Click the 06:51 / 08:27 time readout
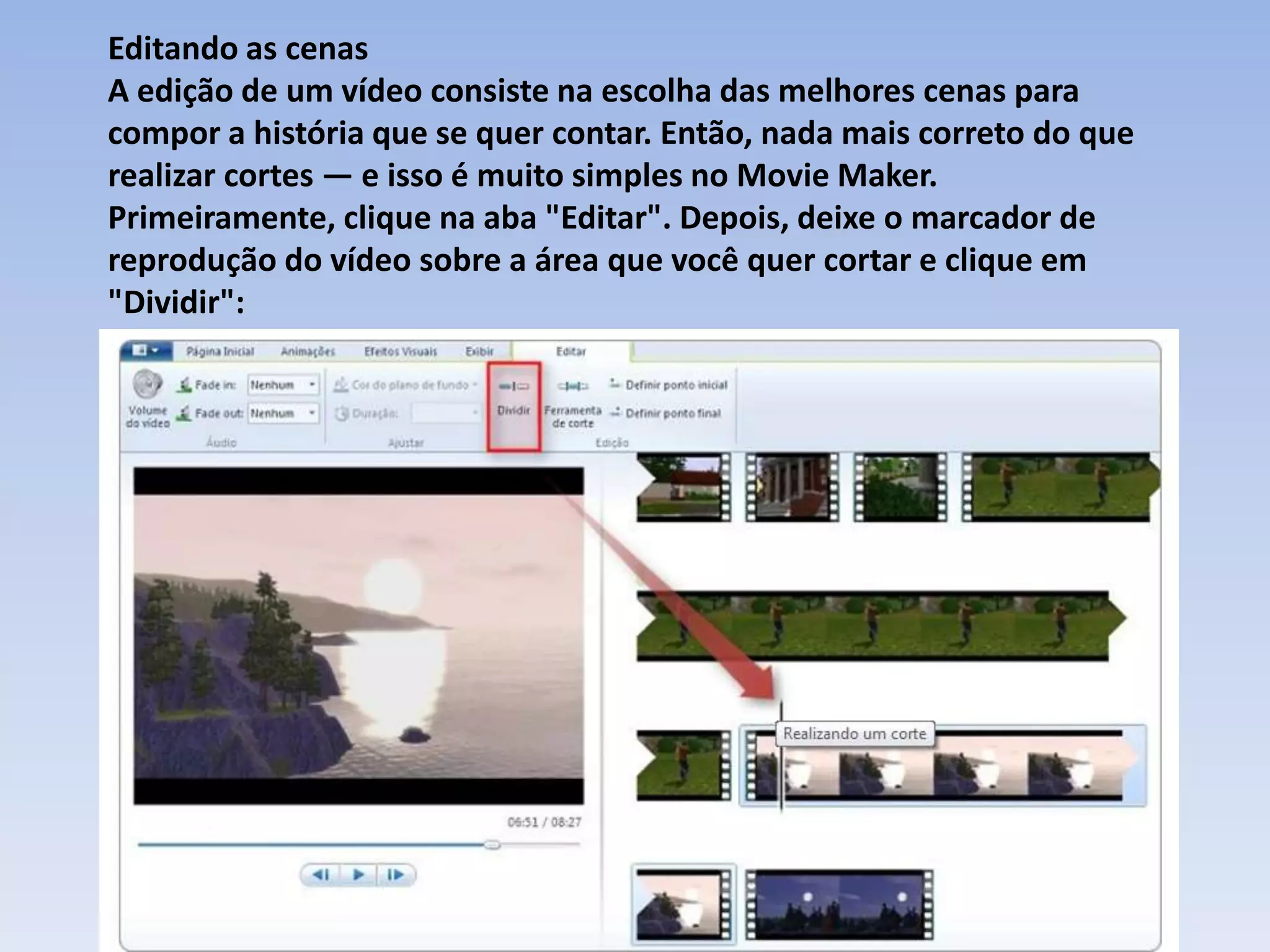This screenshot has height=952, width=1270. 544,822
